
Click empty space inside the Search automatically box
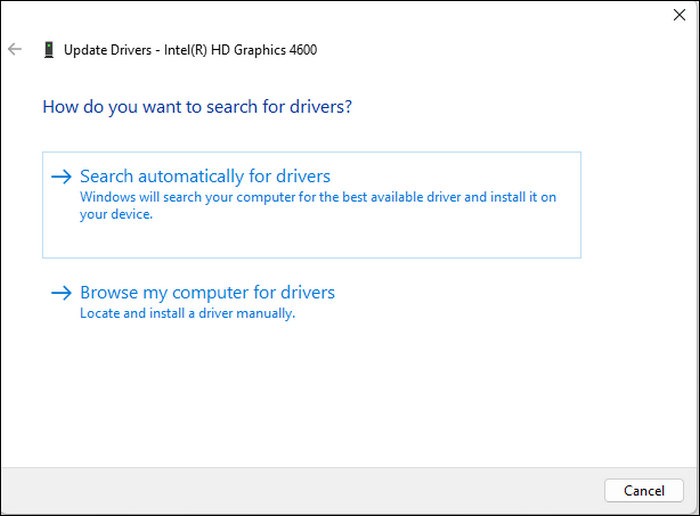tap(400, 240)
